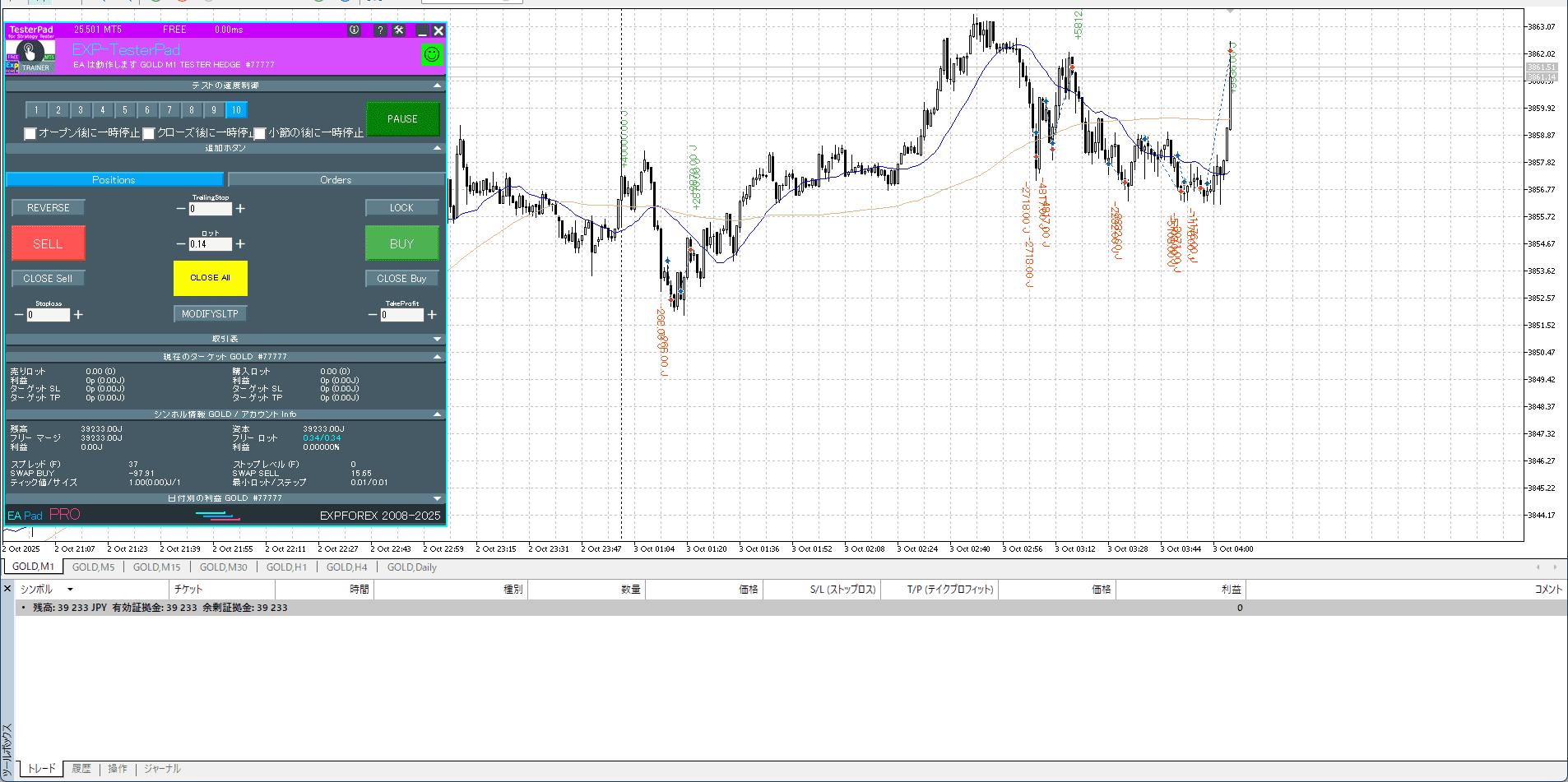The image size is (1568, 782).
Task: Decrease Stoploss with minus icon
Action: click(19, 315)
